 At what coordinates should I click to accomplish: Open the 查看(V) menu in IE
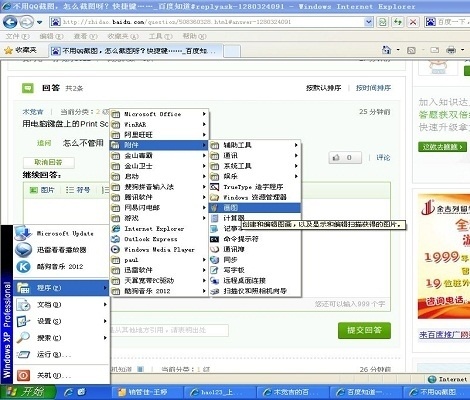tap(85, 36)
